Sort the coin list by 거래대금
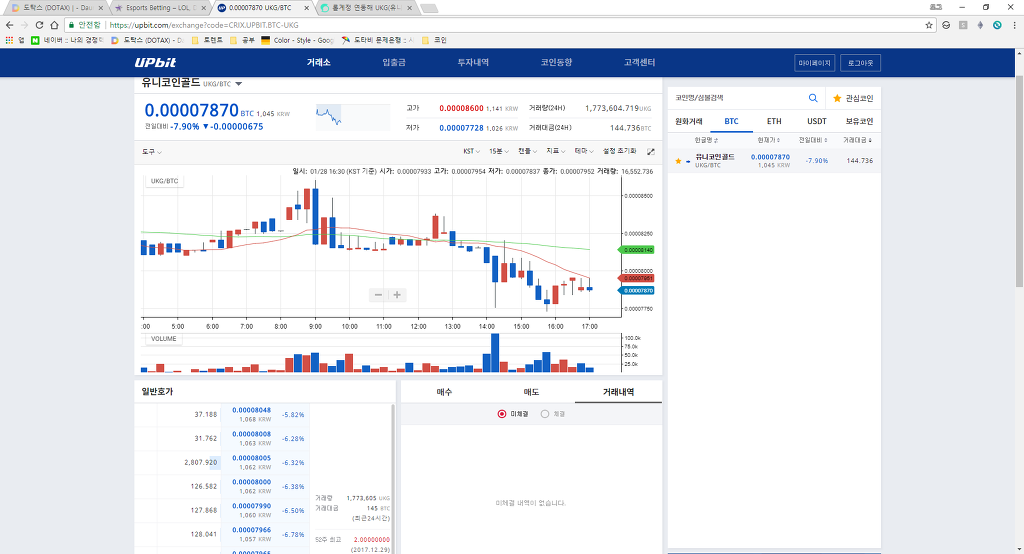 (857, 140)
